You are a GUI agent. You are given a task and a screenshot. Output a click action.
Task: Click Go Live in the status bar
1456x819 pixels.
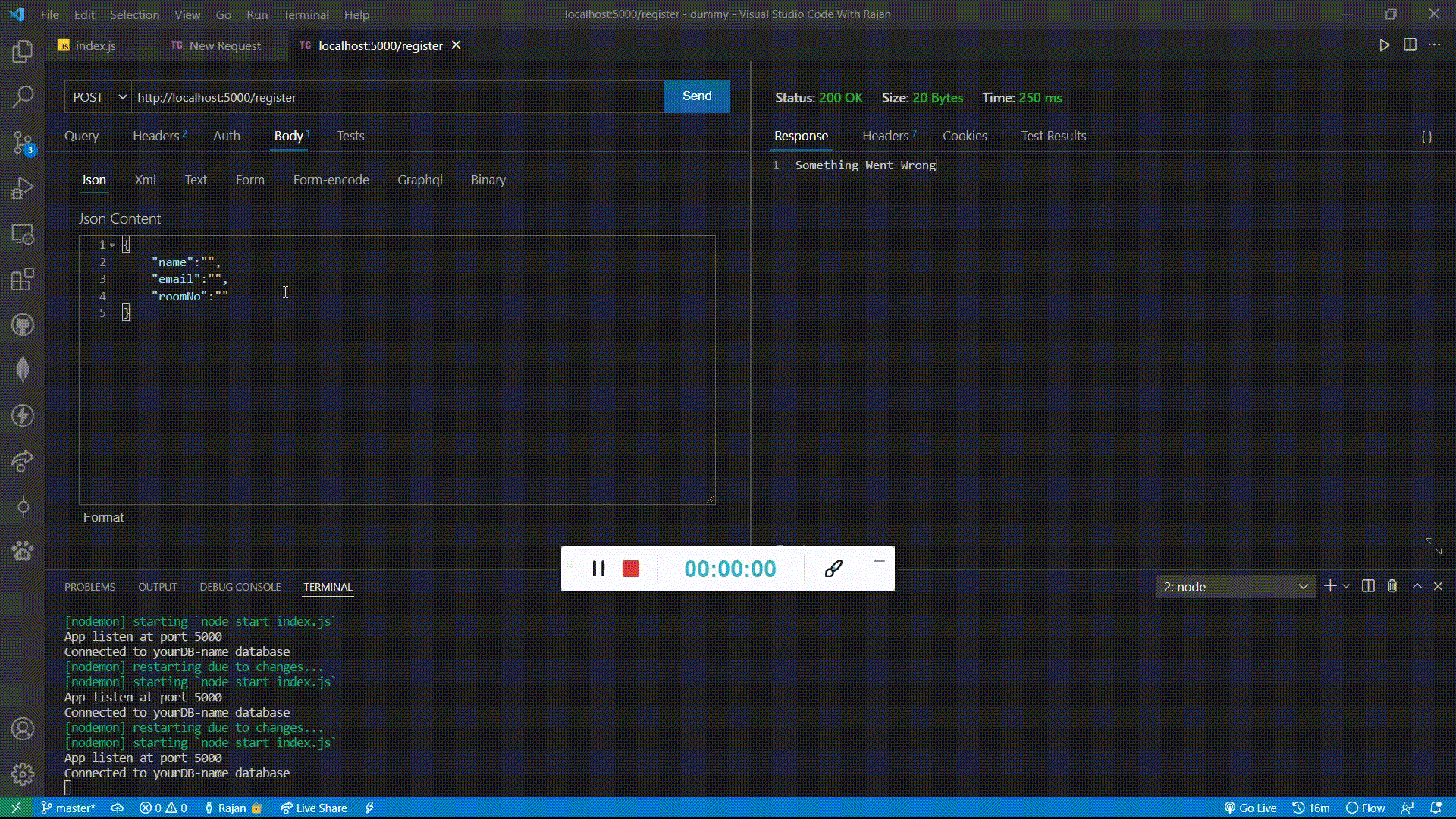click(1250, 808)
